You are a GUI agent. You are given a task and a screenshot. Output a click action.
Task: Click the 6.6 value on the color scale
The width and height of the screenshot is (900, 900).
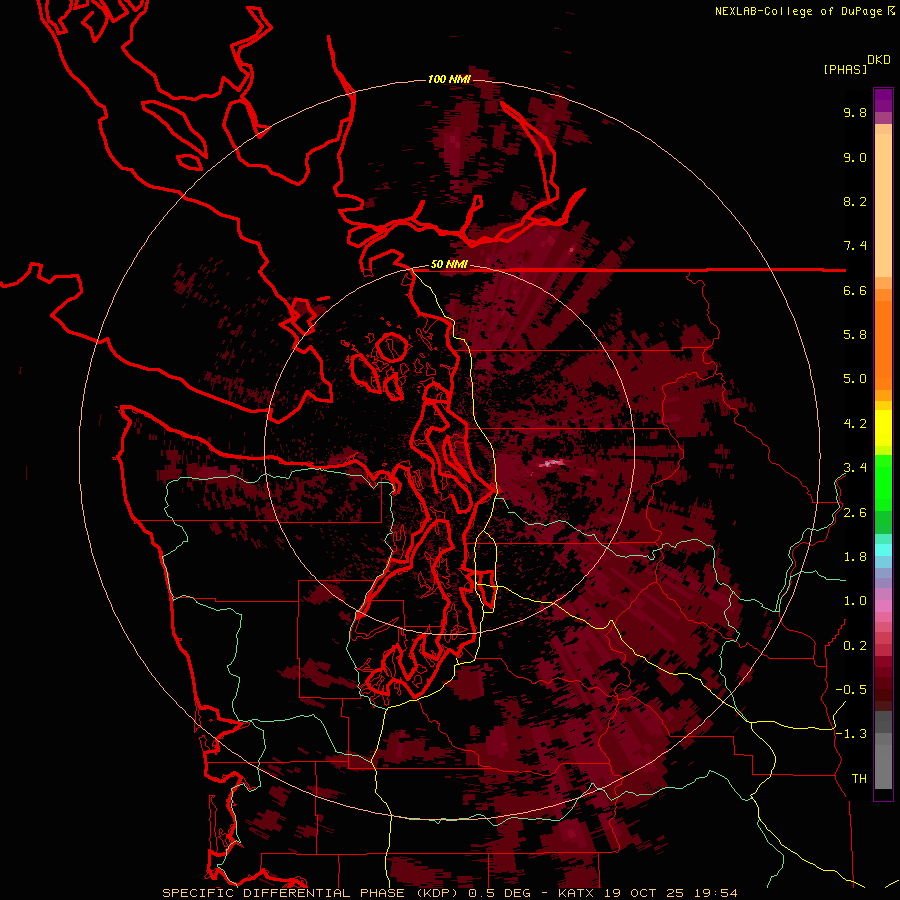pyautogui.click(x=855, y=290)
